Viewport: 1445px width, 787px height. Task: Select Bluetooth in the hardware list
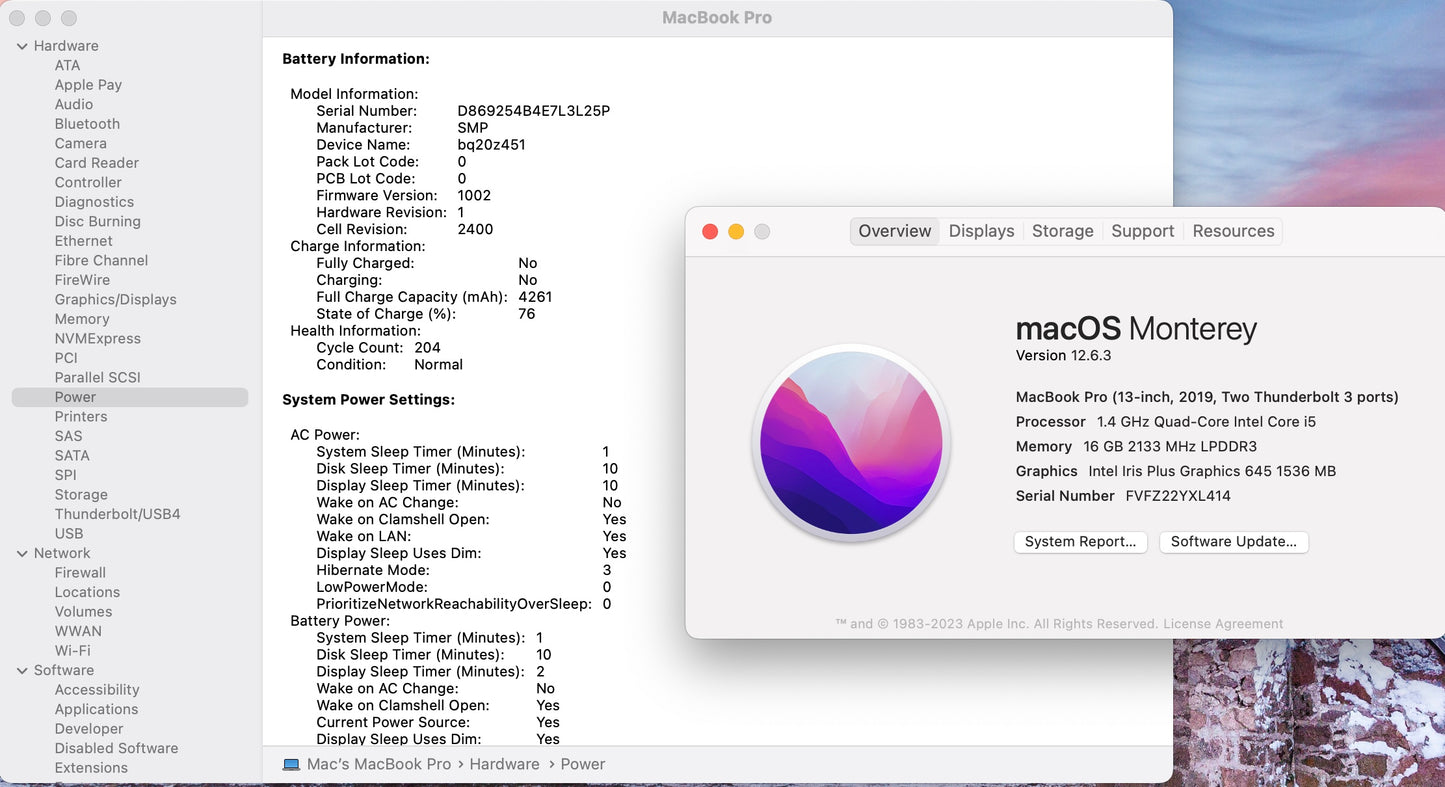pyautogui.click(x=87, y=124)
